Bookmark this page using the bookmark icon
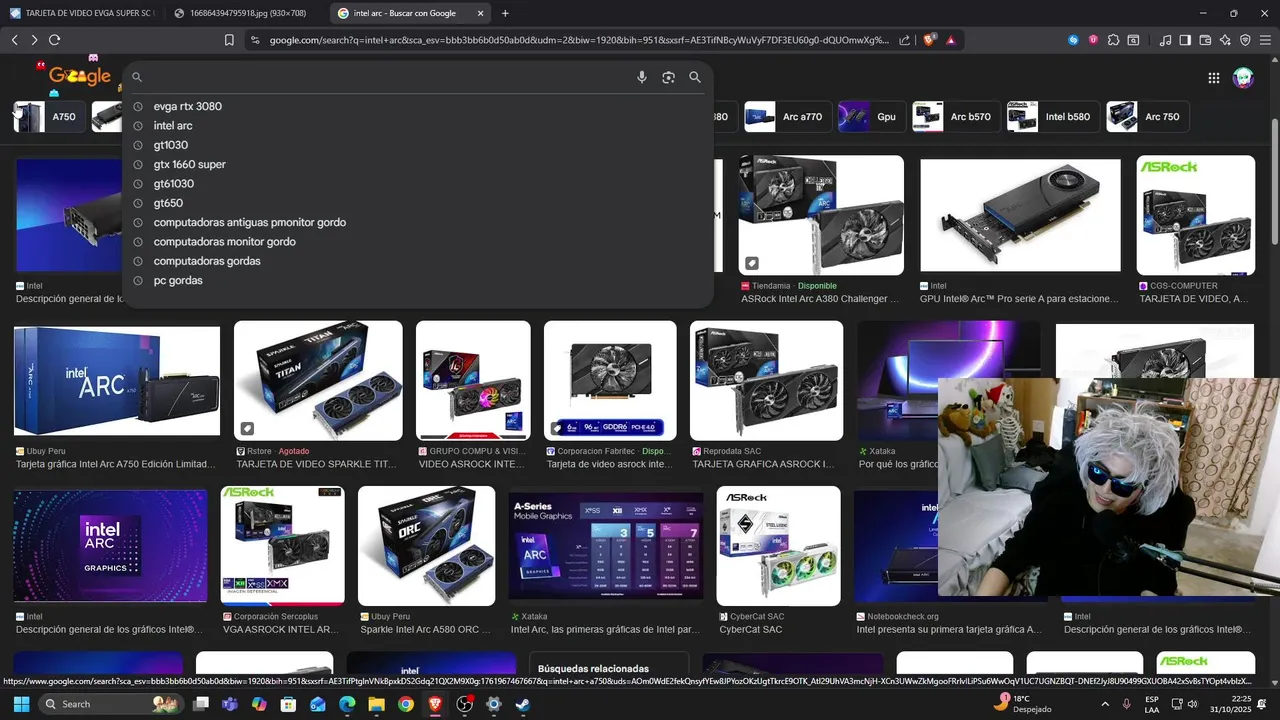 click(229, 40)
